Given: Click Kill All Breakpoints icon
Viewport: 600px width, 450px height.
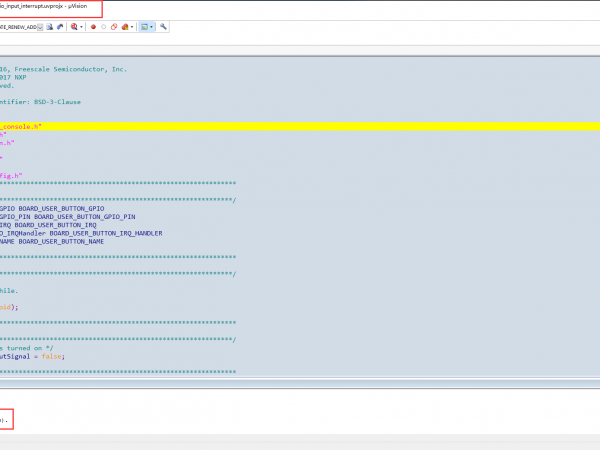Looking at the screenshot, I should [x=124, y=27].
